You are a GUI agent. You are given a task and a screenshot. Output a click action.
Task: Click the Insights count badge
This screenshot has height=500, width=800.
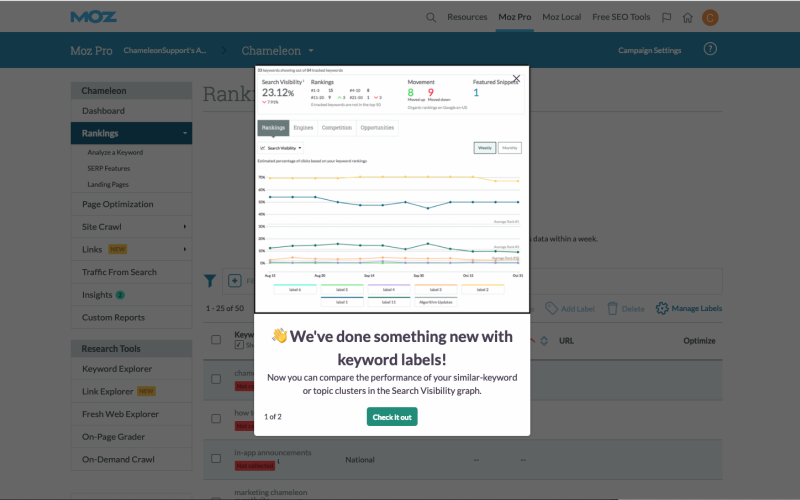click(120, 295)
